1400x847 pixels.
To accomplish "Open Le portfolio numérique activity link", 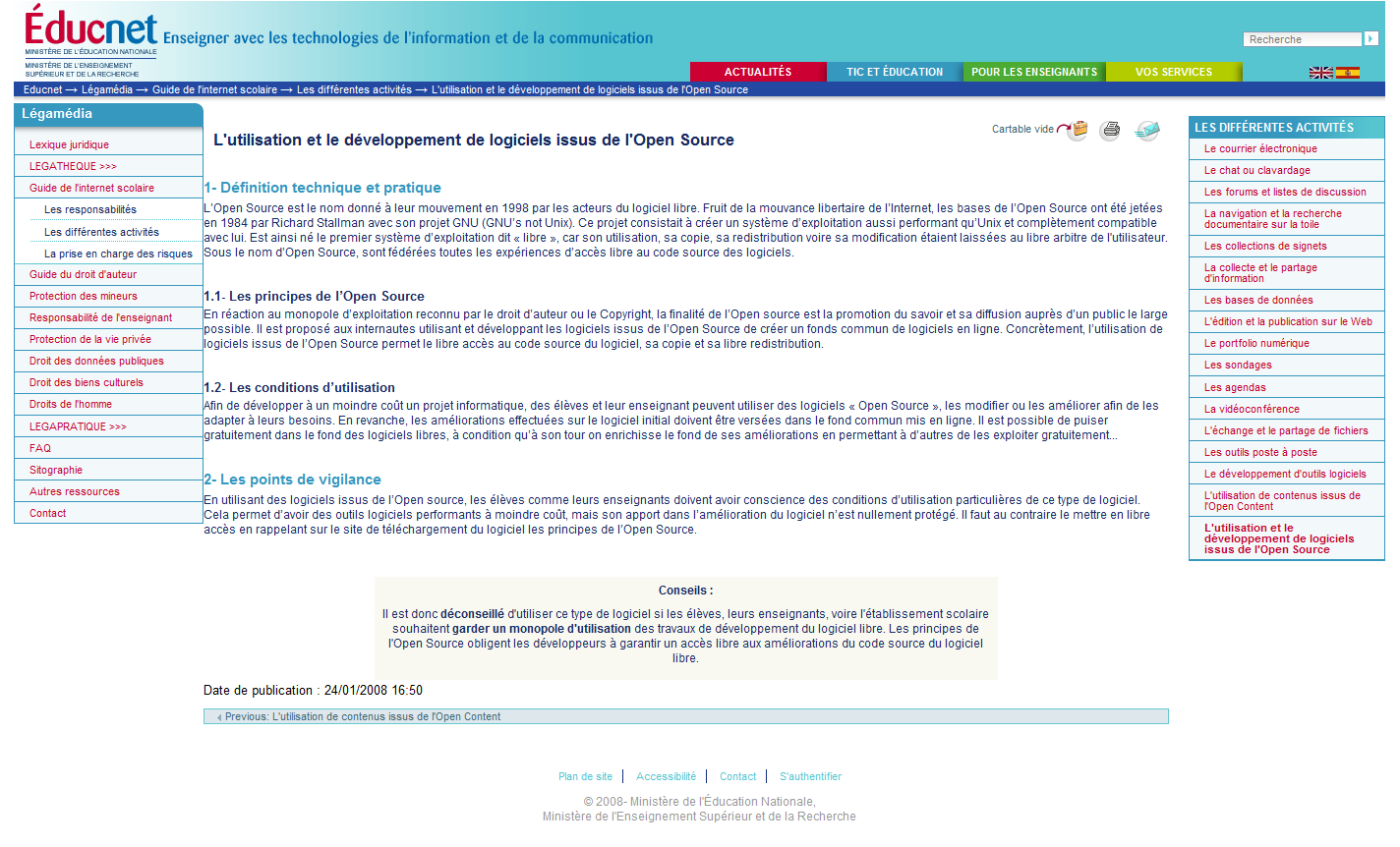I will click(x=1256, y=343).
